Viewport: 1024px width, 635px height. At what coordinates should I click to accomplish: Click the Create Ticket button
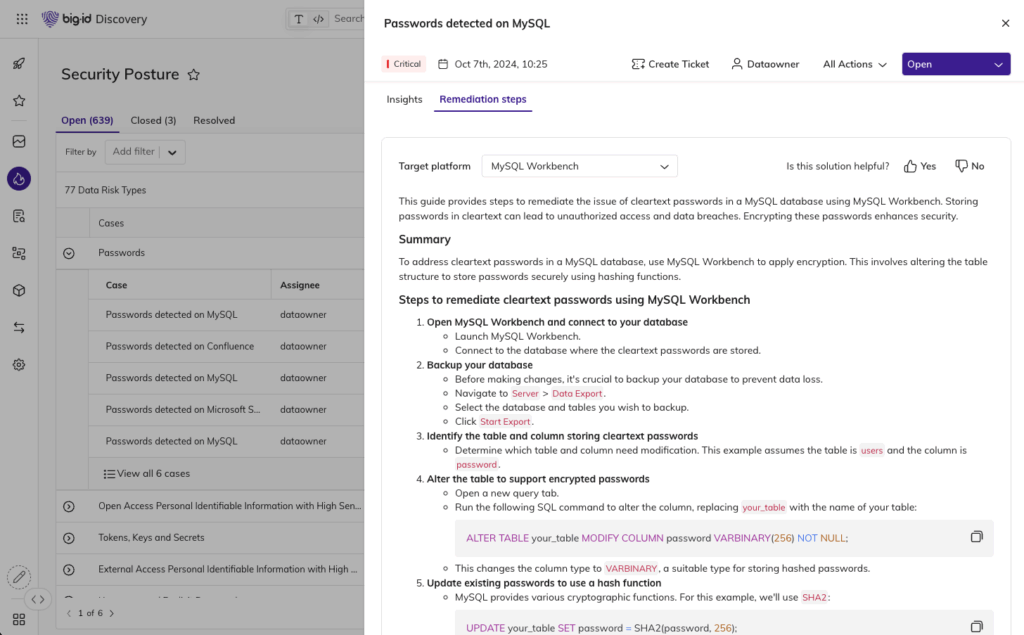(670, 64)
